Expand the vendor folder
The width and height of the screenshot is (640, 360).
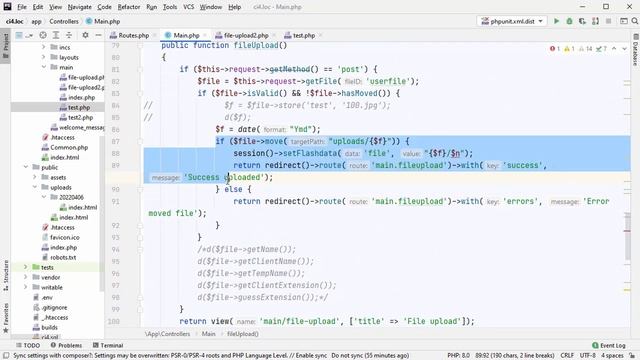tap(26, 277)
